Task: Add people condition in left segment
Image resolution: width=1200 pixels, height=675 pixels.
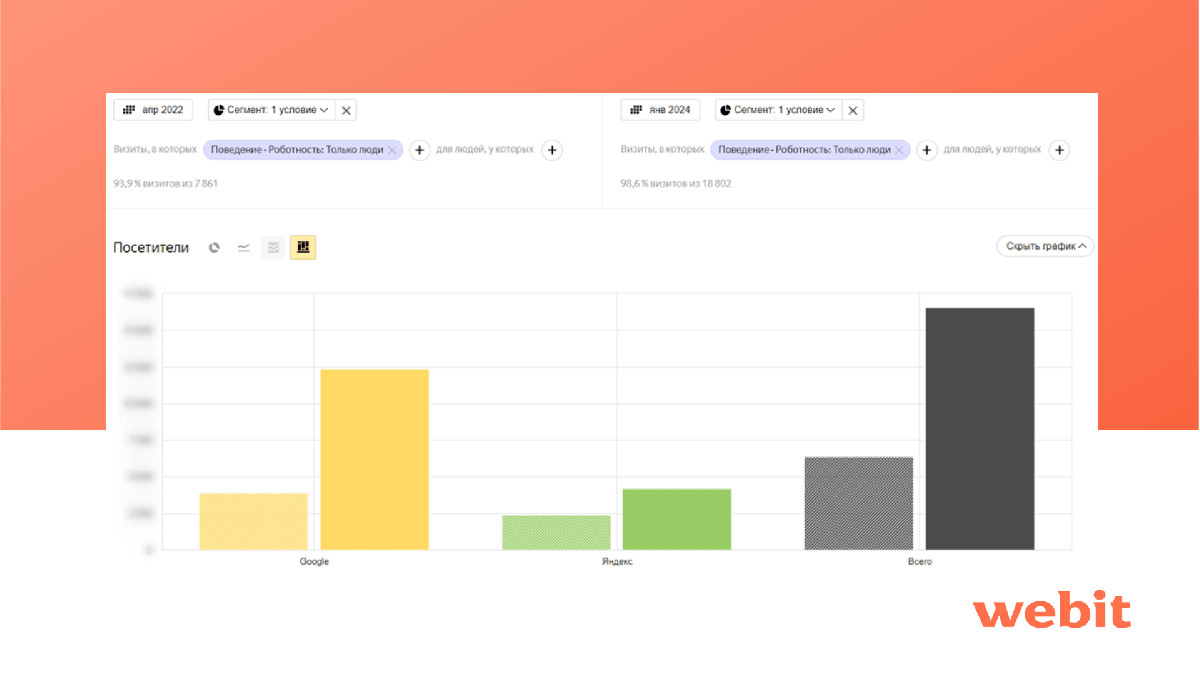Action: (x=552, y=150)
